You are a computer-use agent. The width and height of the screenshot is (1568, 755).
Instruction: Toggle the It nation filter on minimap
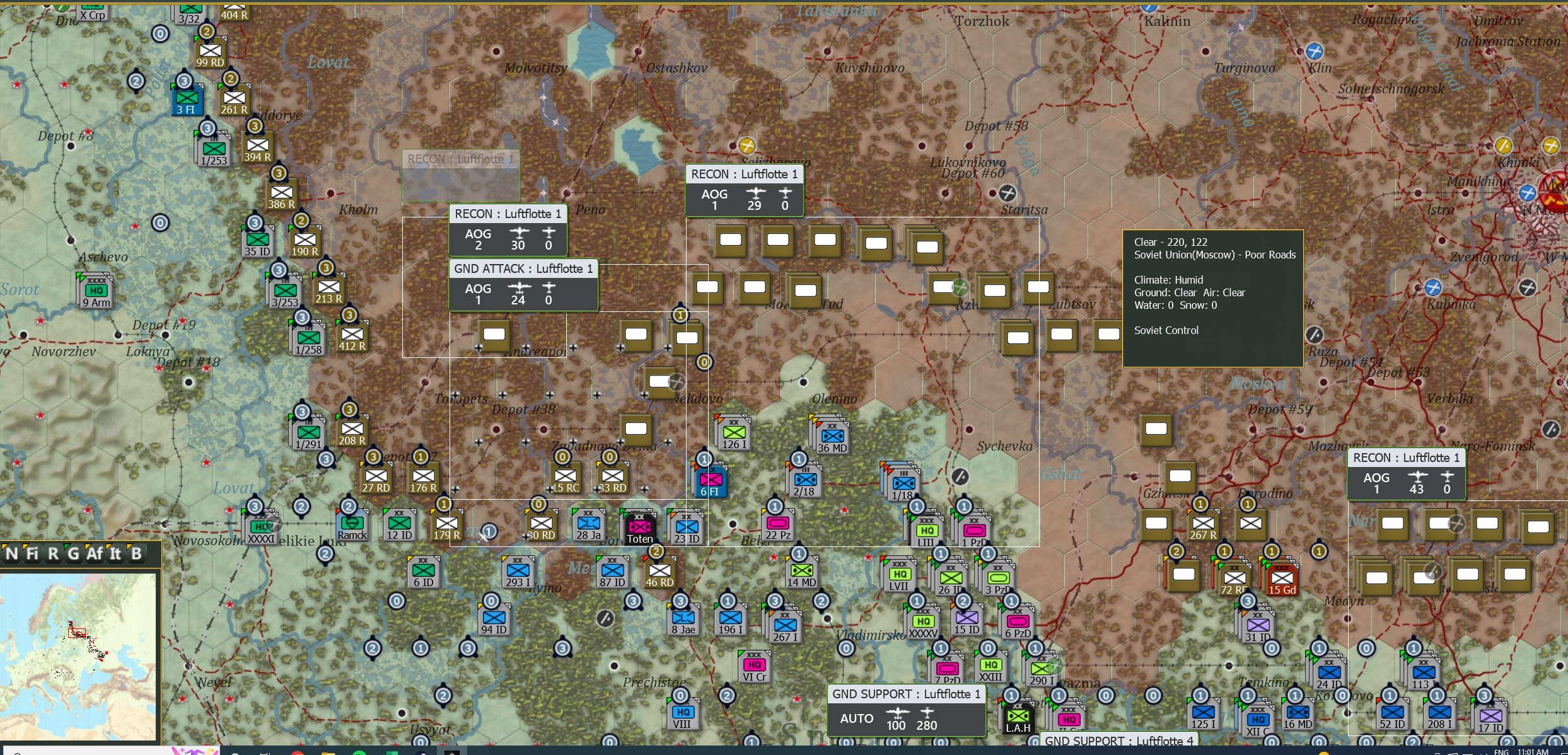point(115,553)
